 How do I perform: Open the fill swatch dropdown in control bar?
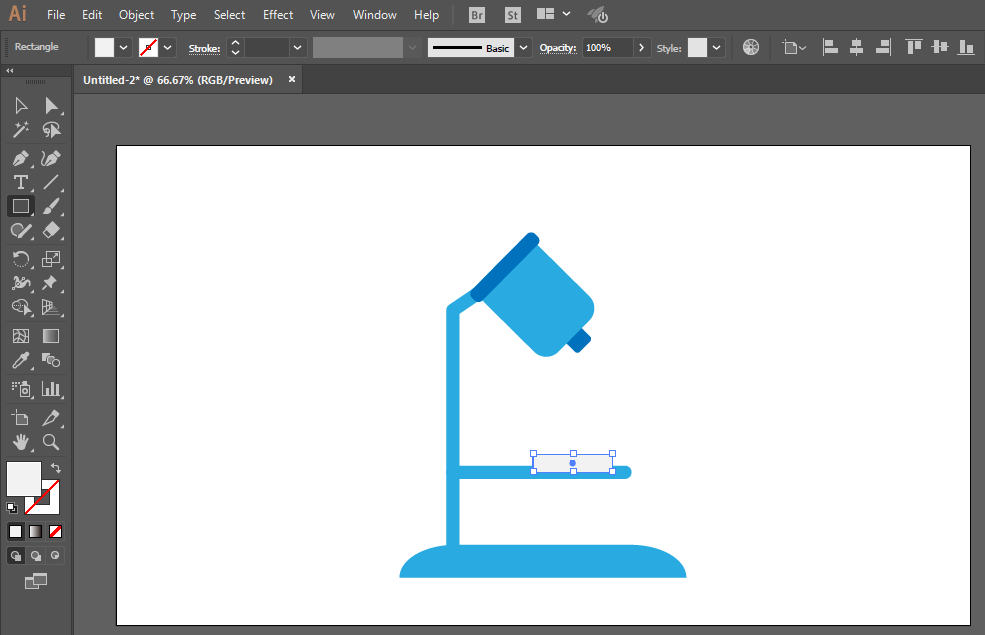(124, 48)
